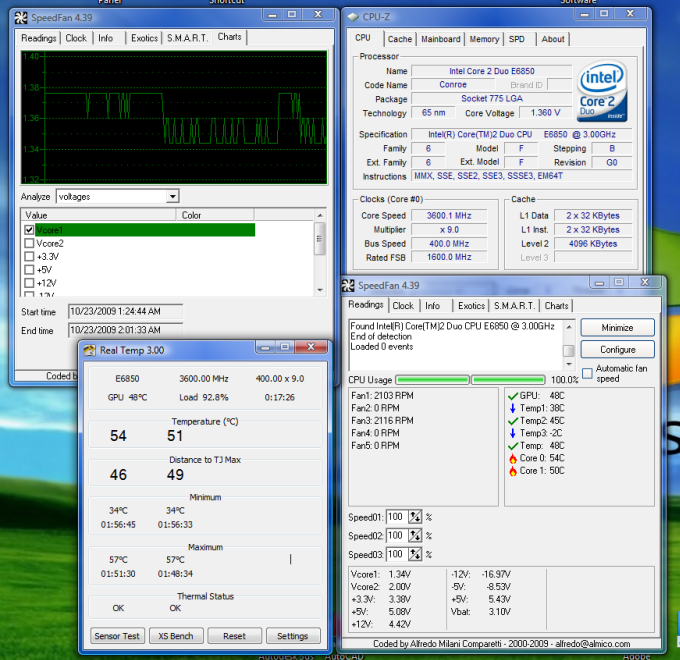Screen dimensions: 680x660
Task: Click Found Intel Core2 Duo log line
Action: 452,326
